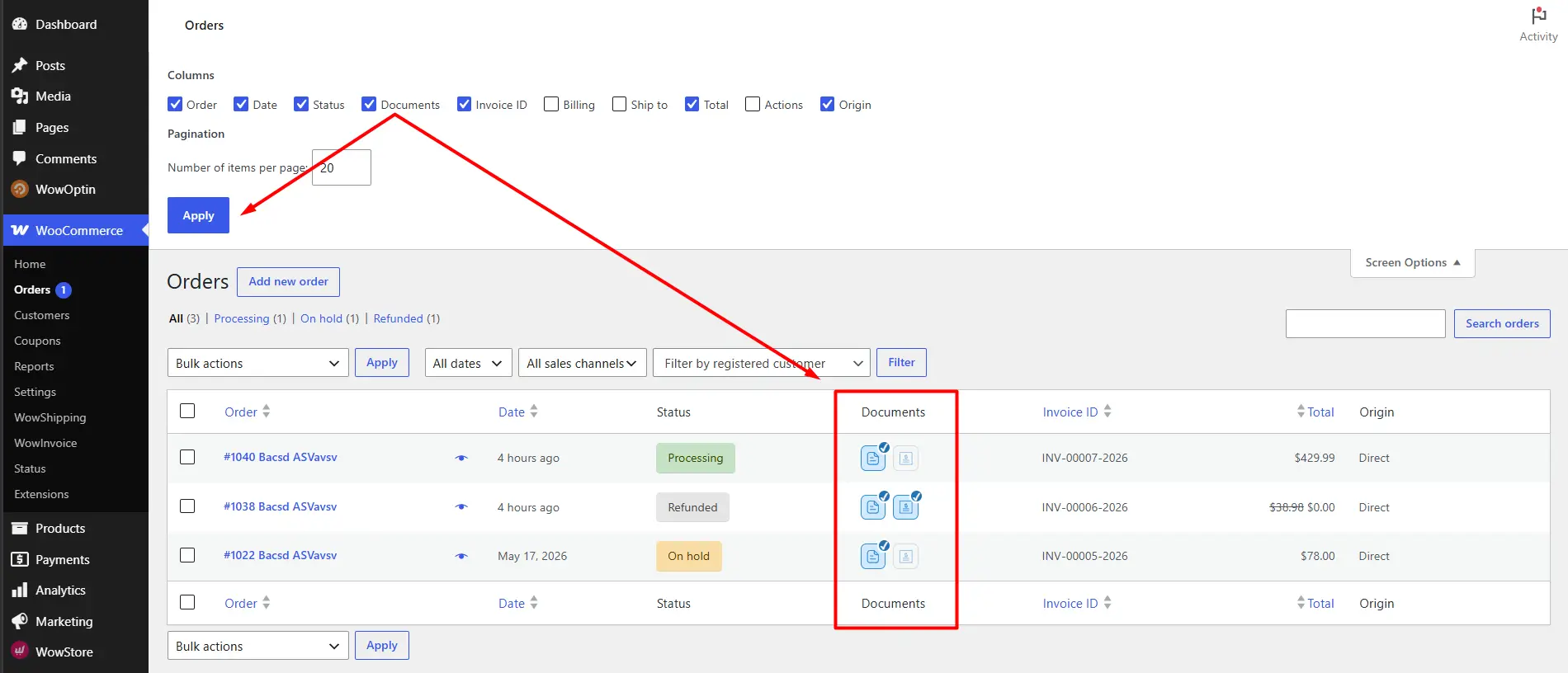Preview order #1022 with eye icon

pos(461,556)
